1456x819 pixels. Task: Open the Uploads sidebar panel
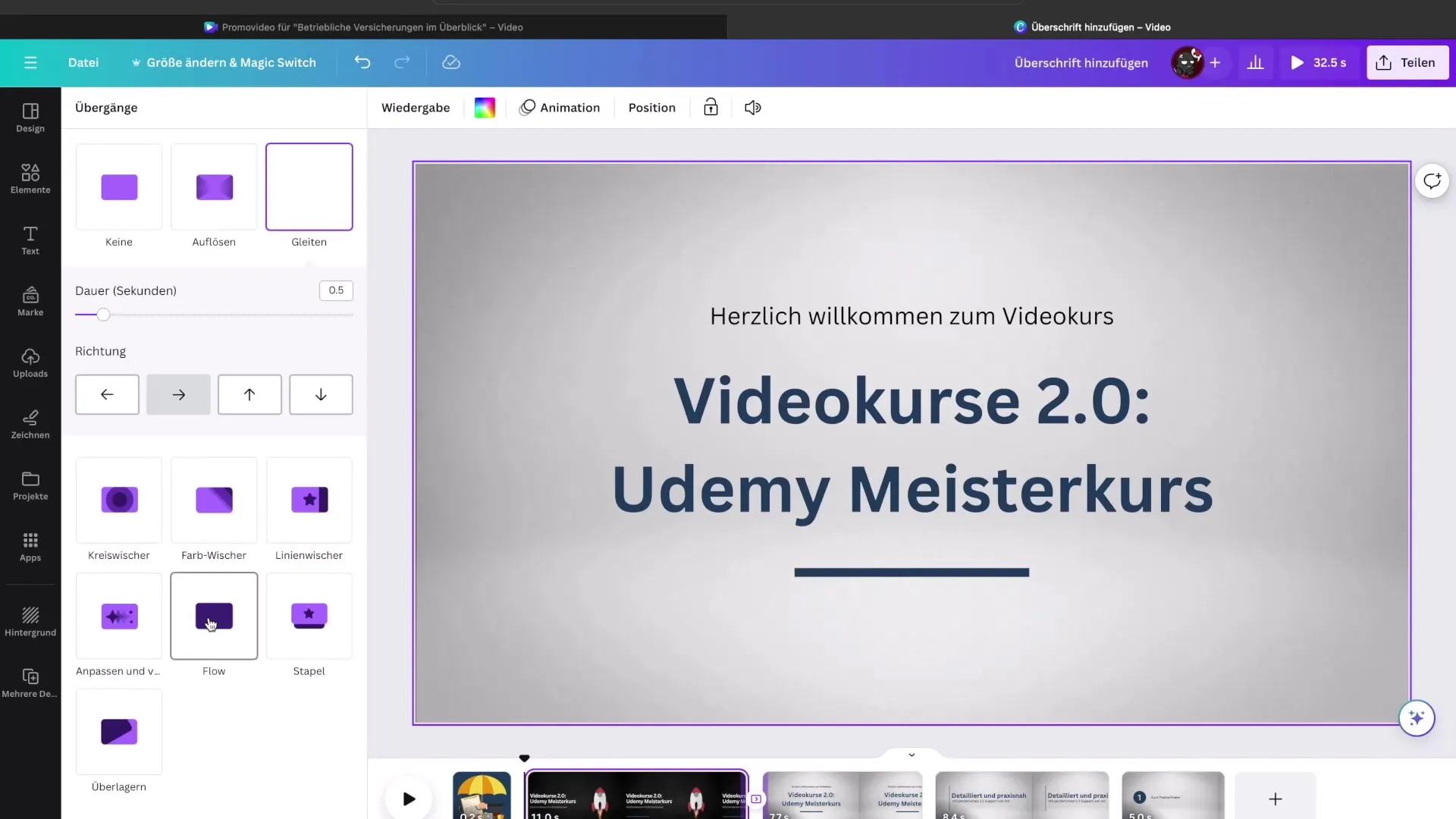point(30,364)
